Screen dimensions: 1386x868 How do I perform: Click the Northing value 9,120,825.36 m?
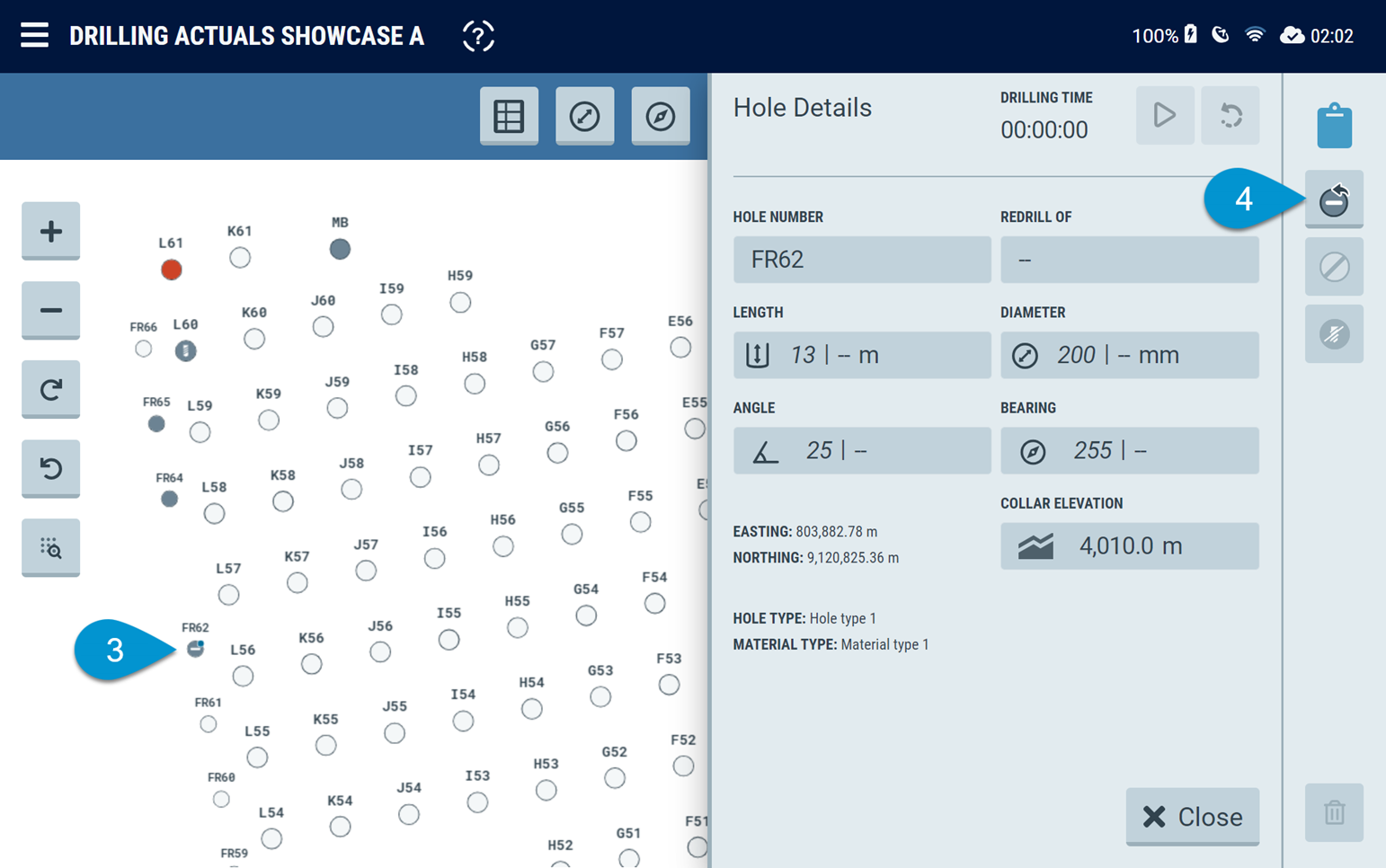coord(852,558)
